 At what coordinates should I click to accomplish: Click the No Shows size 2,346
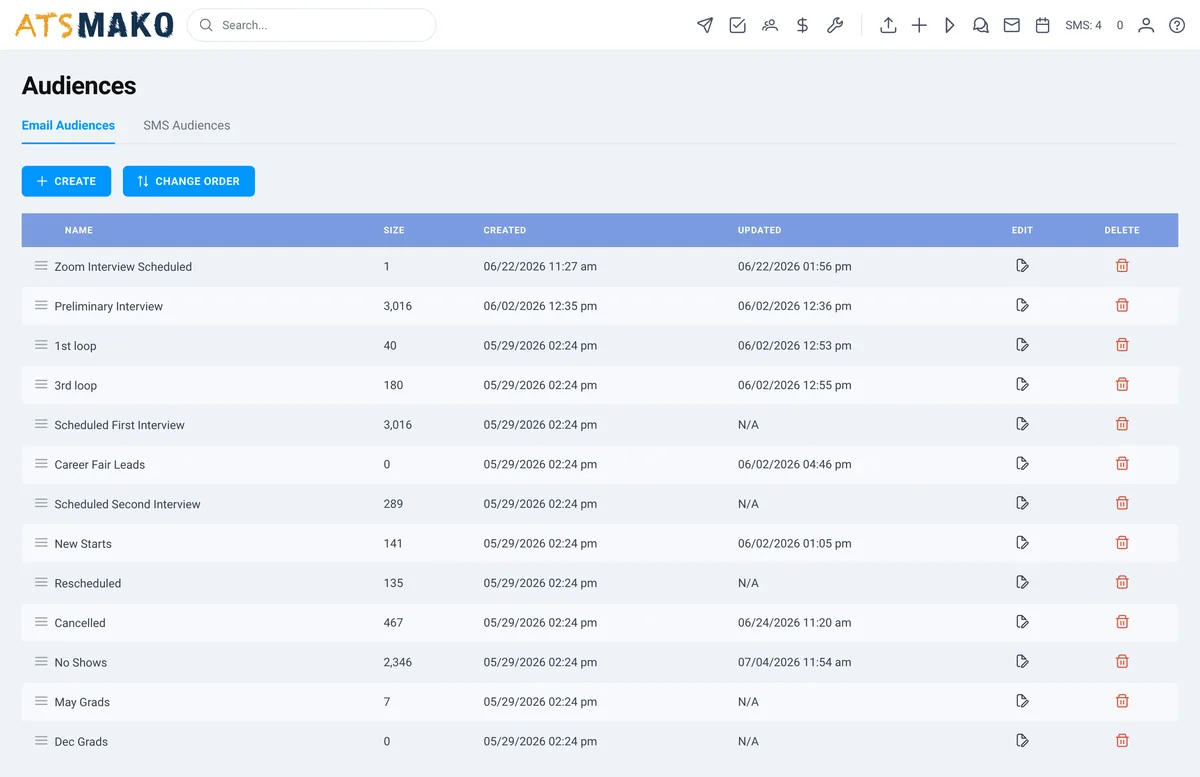click(398, 662)
